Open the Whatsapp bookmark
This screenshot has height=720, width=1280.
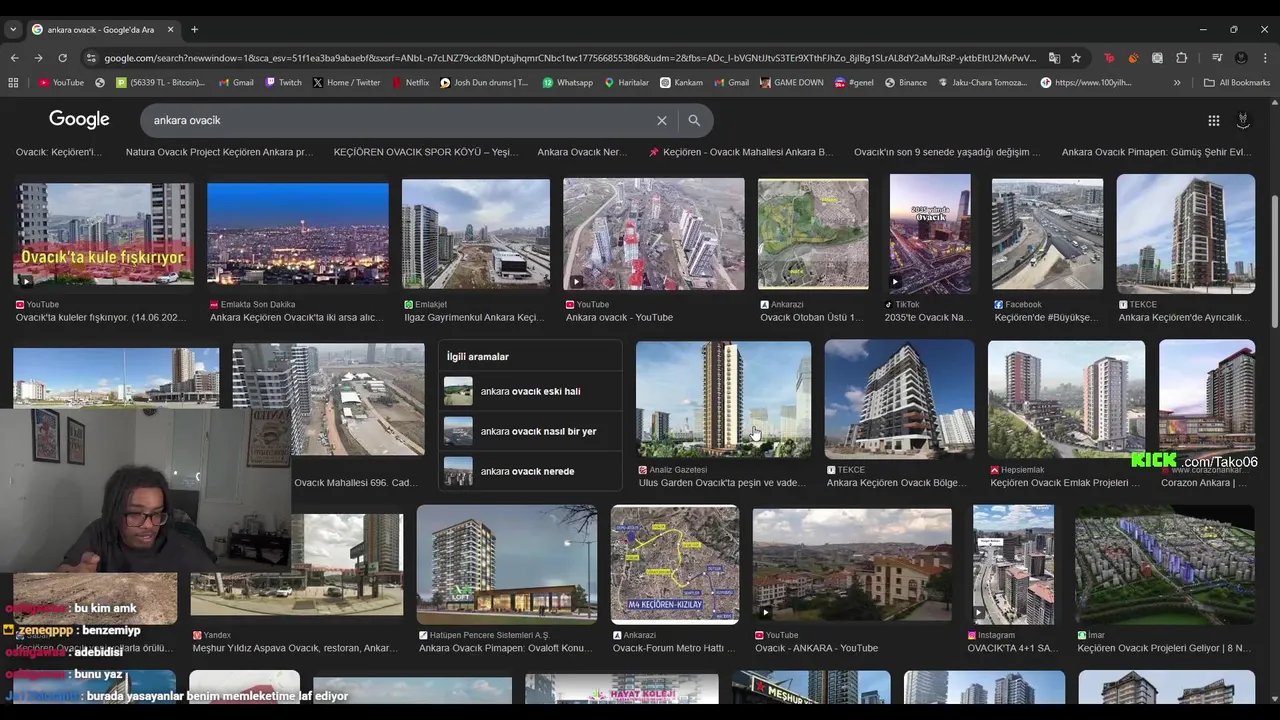(568, 83)
